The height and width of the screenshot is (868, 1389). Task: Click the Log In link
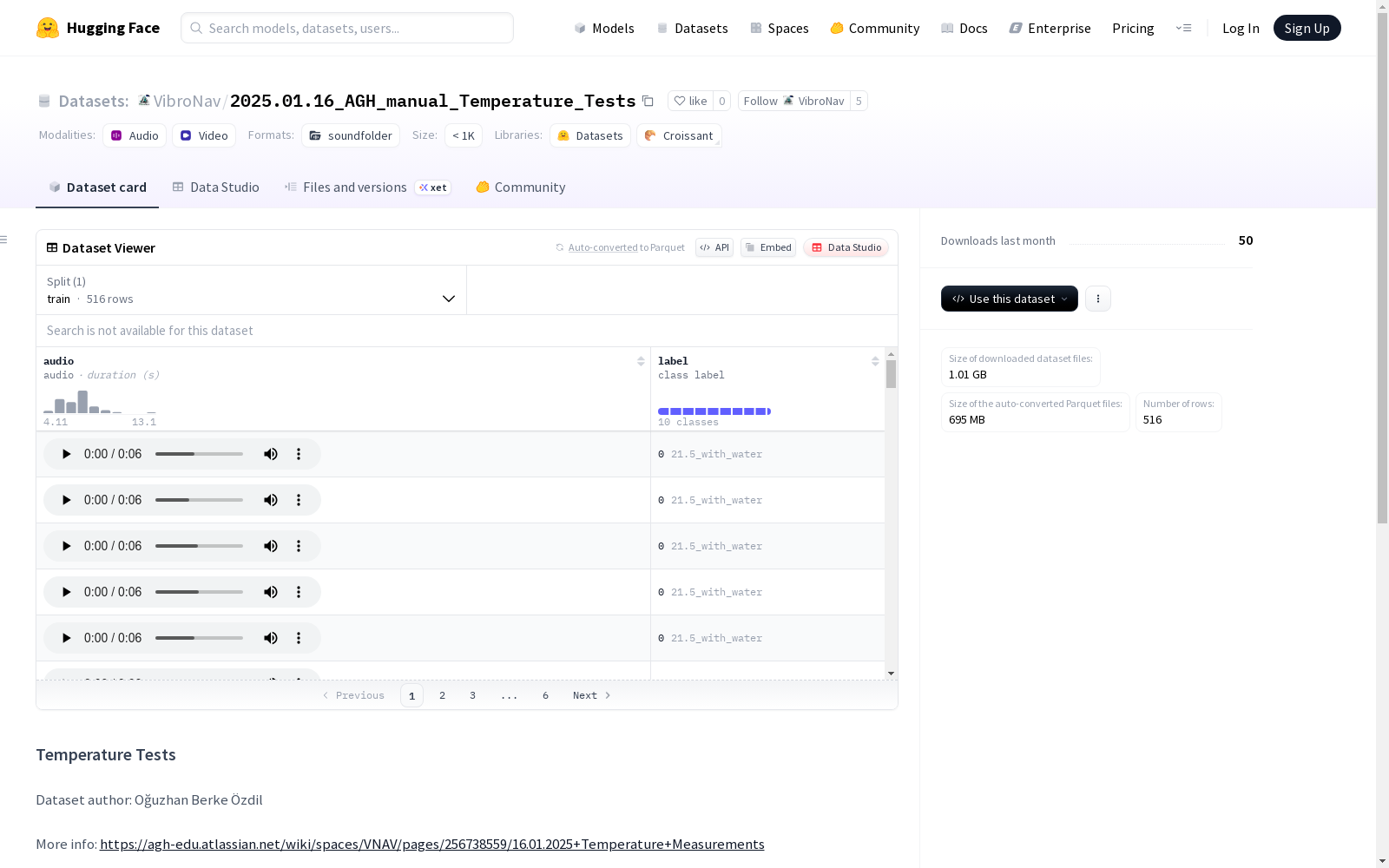click(x=1241, y=28)
